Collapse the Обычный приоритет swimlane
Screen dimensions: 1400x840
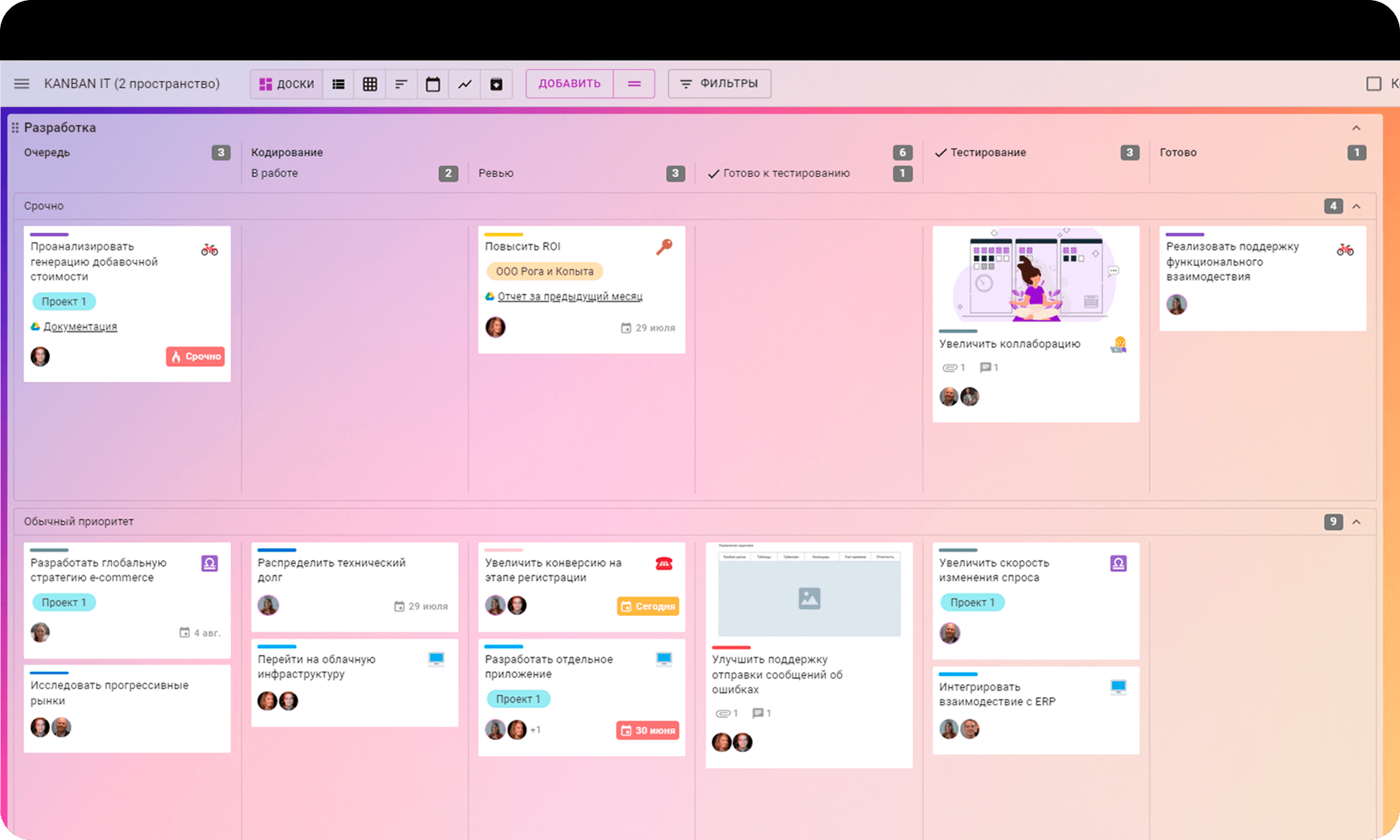[1356, 522]
